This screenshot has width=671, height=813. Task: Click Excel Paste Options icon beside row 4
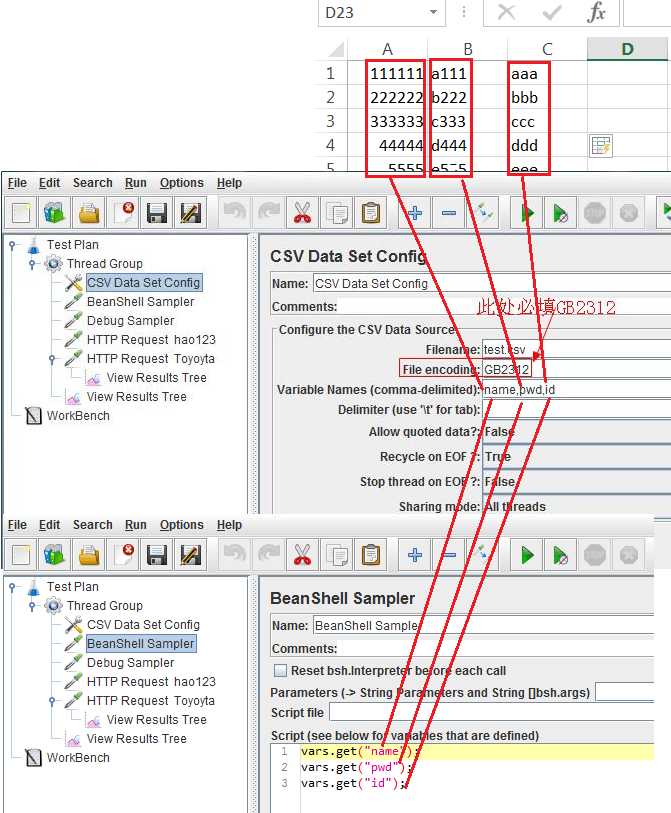tap(601, 146)
